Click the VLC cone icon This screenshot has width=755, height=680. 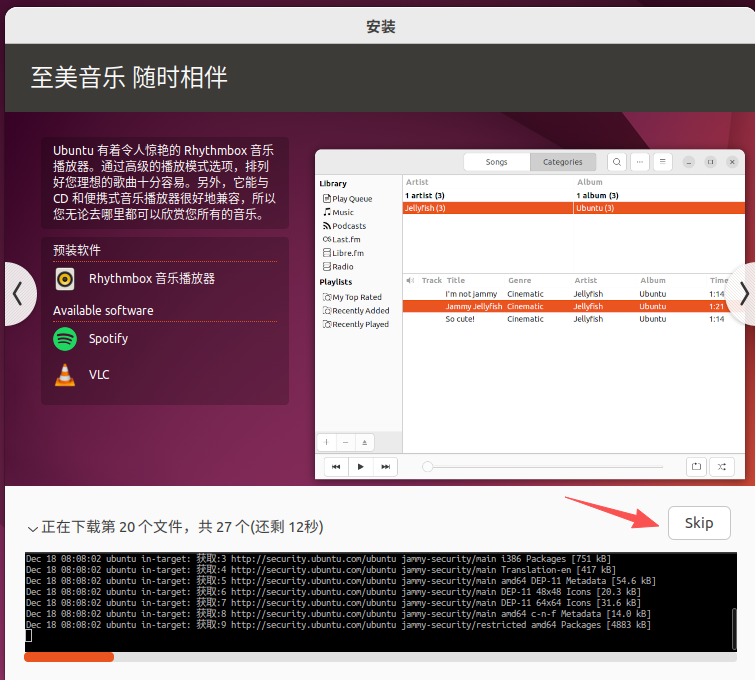point(65,375)
